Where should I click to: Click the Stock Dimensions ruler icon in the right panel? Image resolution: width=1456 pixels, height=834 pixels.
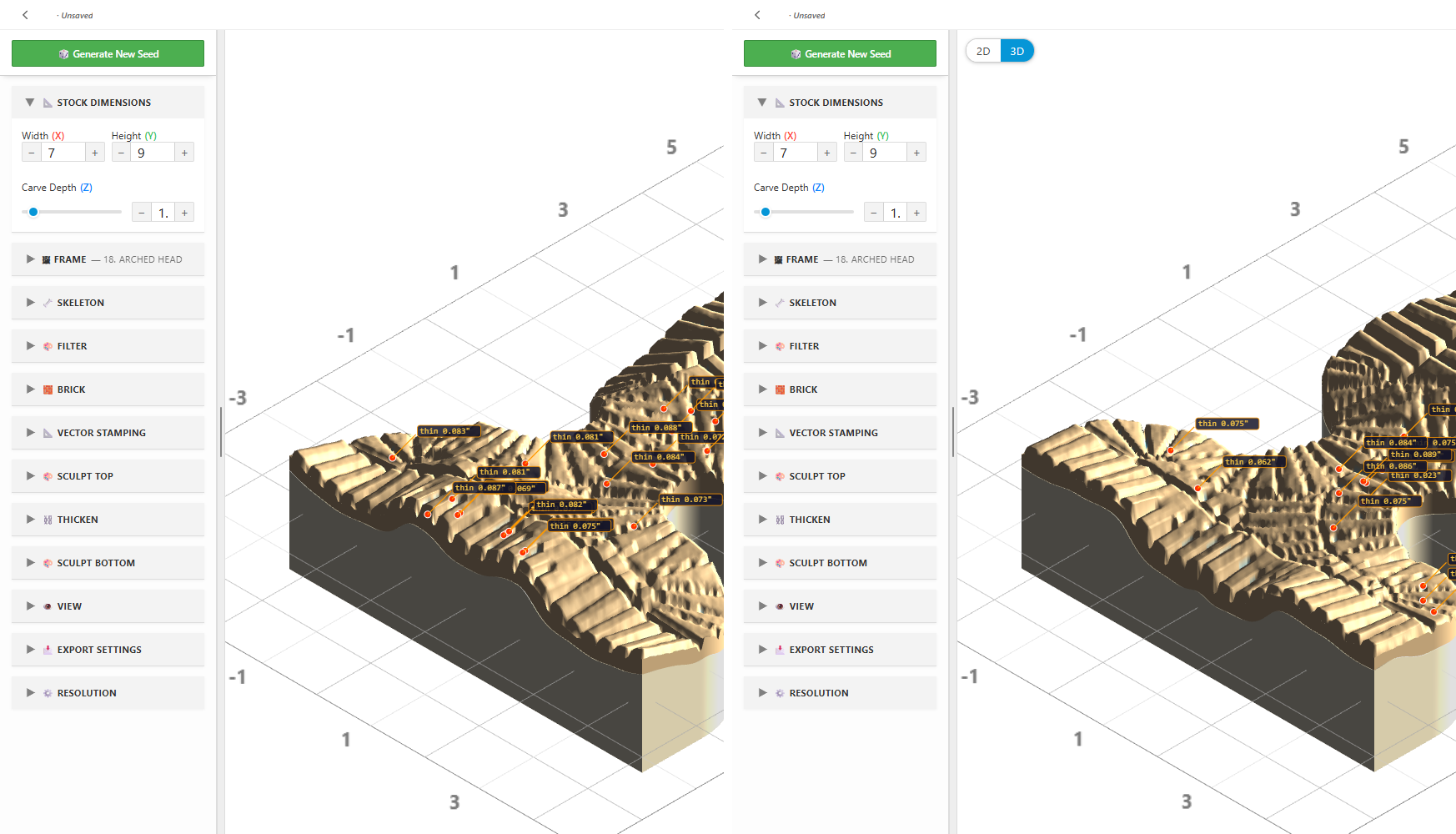(780, 103)
